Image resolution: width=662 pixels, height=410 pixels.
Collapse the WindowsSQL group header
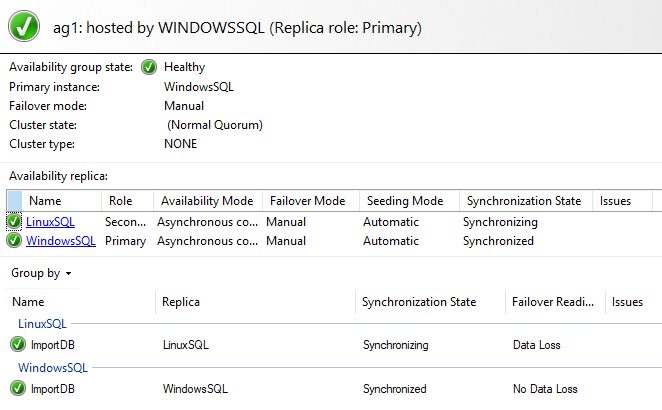[x=53, y=368]
